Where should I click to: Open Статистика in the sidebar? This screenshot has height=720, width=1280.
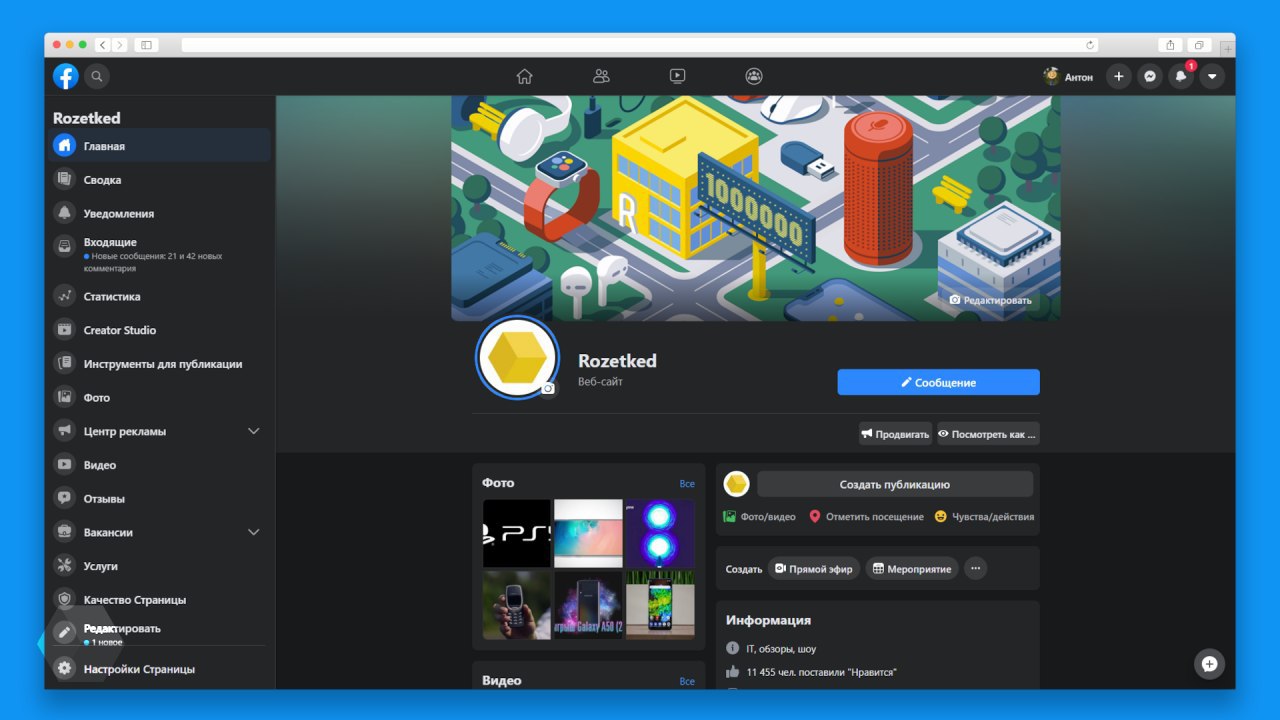click(160, 296)
